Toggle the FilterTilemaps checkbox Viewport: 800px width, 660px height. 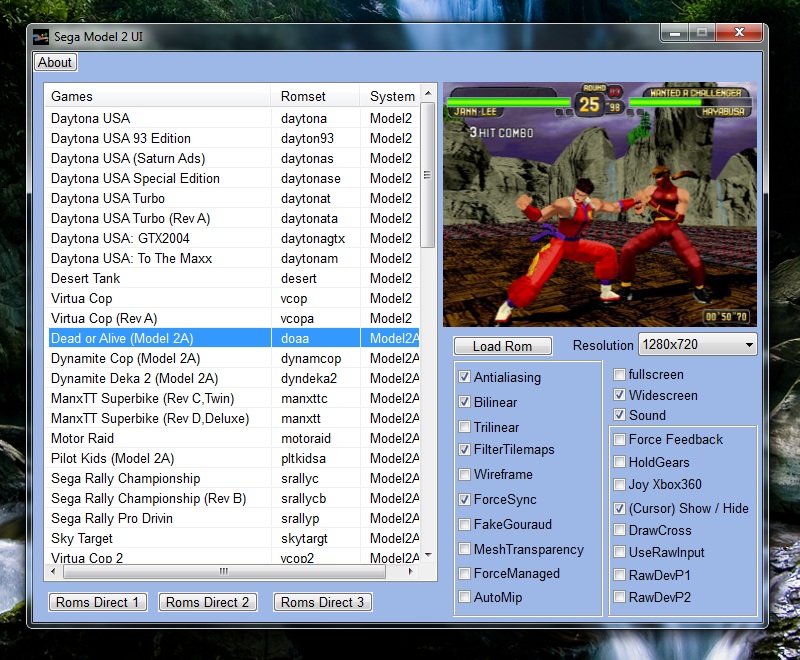point(464,449)
